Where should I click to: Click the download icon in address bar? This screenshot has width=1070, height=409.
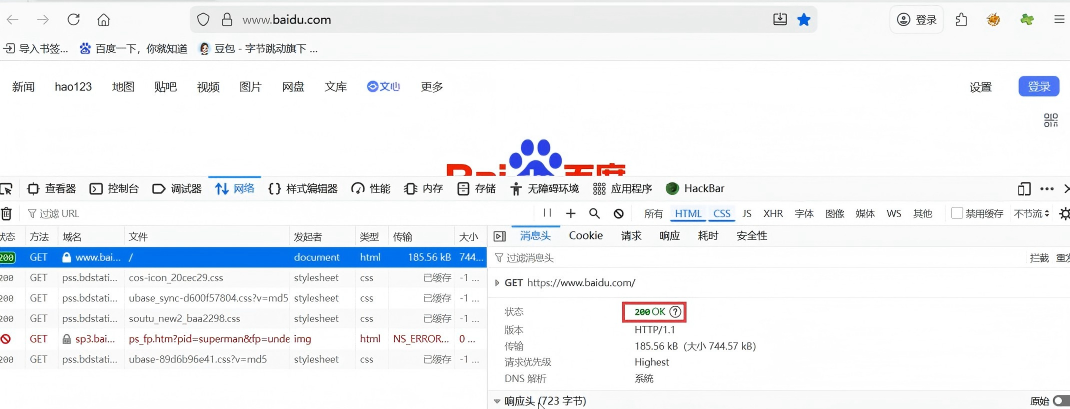click(x=780, y=20)
